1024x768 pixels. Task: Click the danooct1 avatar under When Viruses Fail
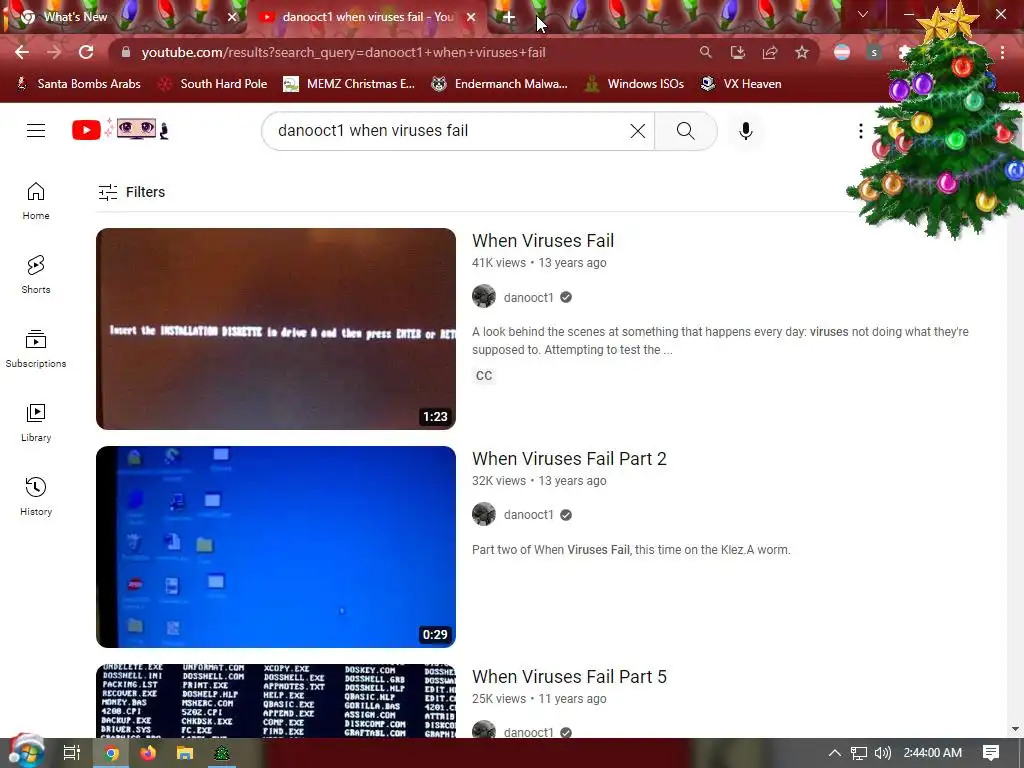tap(484, 296)
